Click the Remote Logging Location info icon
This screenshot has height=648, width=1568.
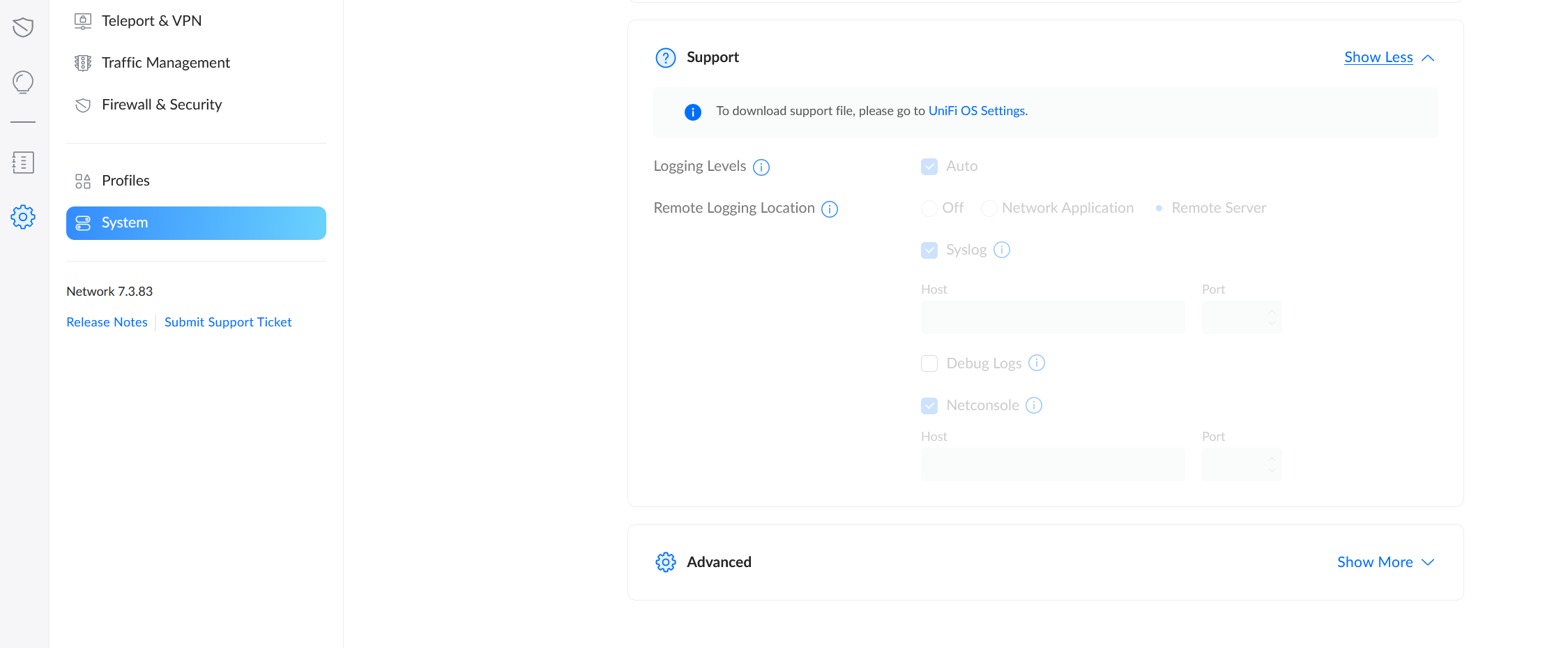pyautogui.click(x=830, y=209)
